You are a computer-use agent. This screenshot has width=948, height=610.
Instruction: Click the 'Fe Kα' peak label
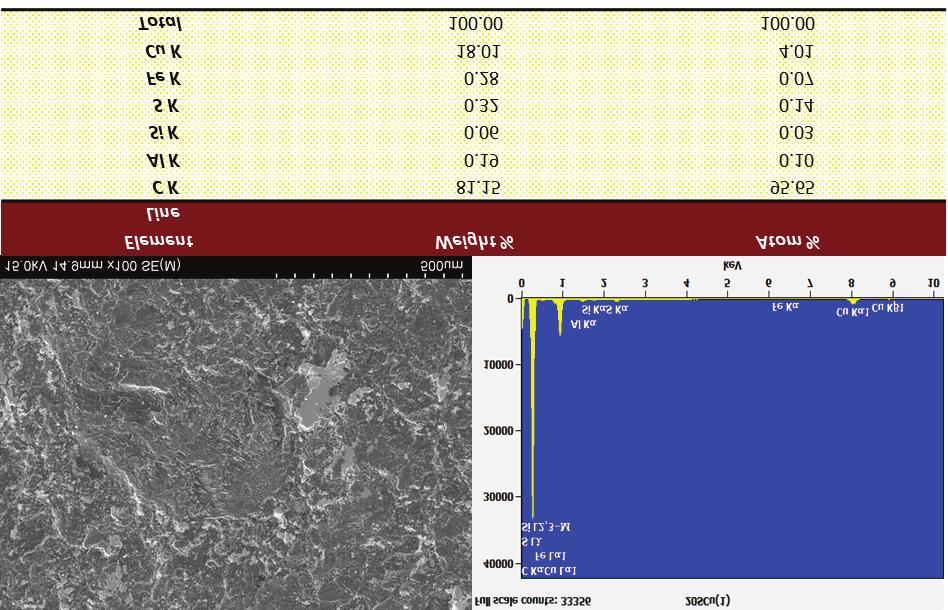785,307
